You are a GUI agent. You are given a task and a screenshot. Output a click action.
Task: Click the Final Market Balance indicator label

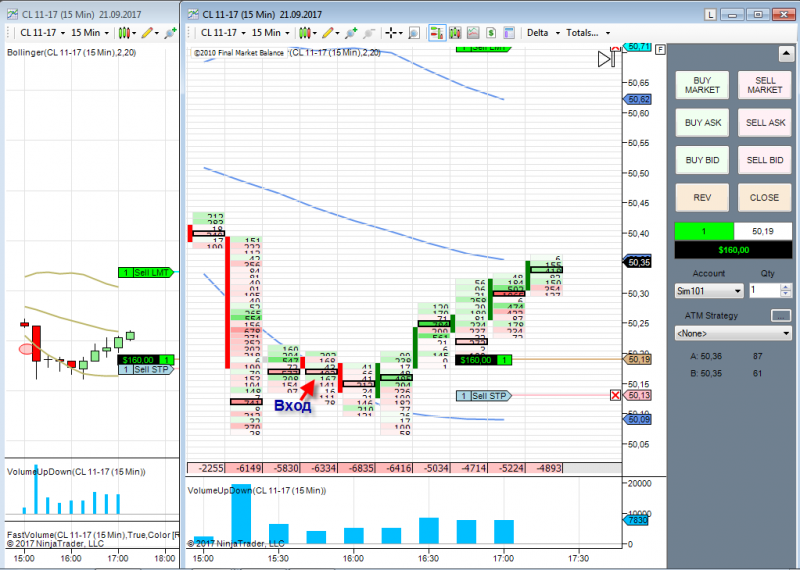coord(239,53)
